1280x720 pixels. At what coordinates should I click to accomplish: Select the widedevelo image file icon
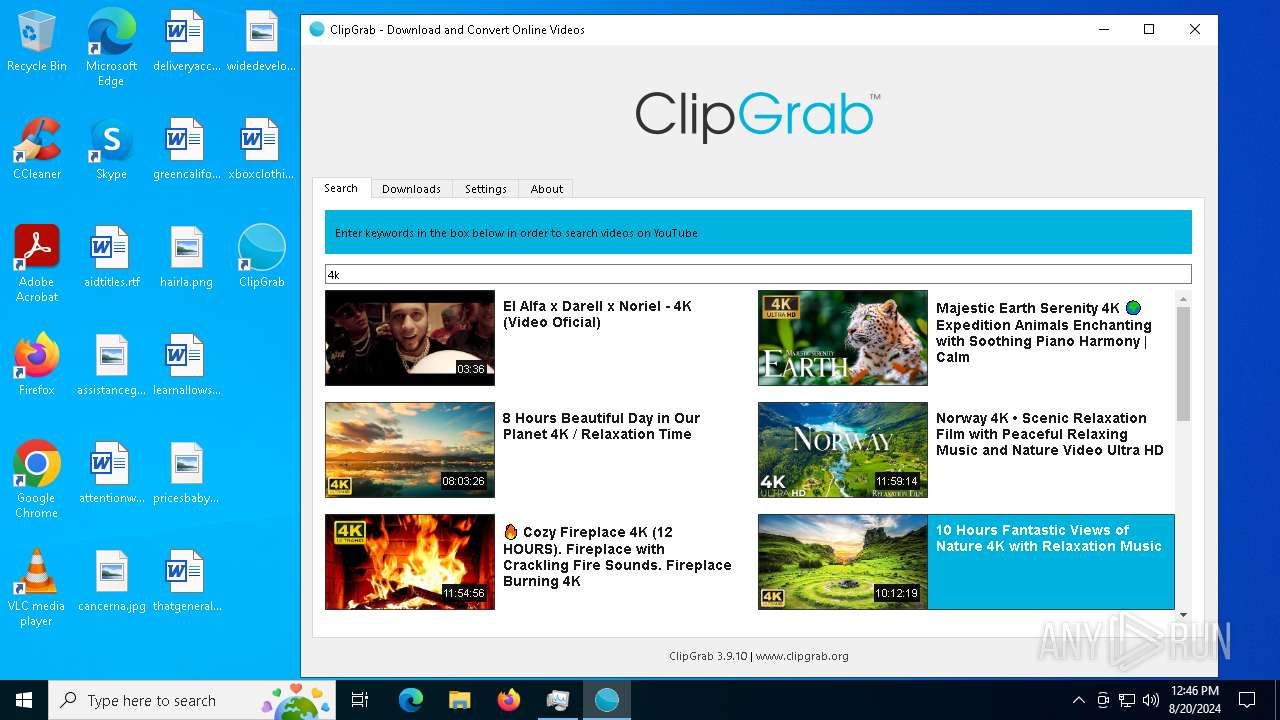[x=261, y=41]
